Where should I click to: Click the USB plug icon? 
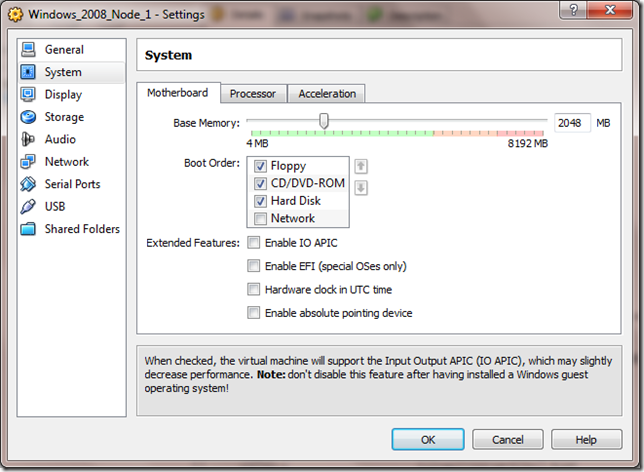pos(28,207)
